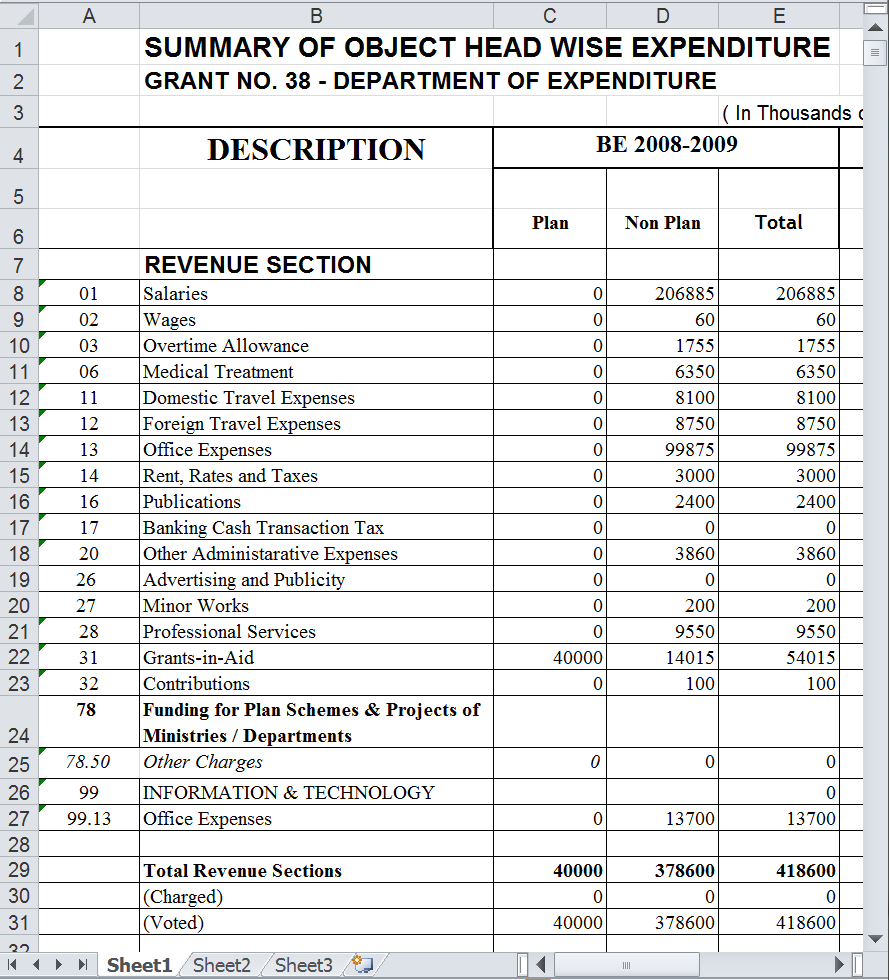Click the horizontal scrollbar left arrow
889x980 pixels.
coord(541,964)
